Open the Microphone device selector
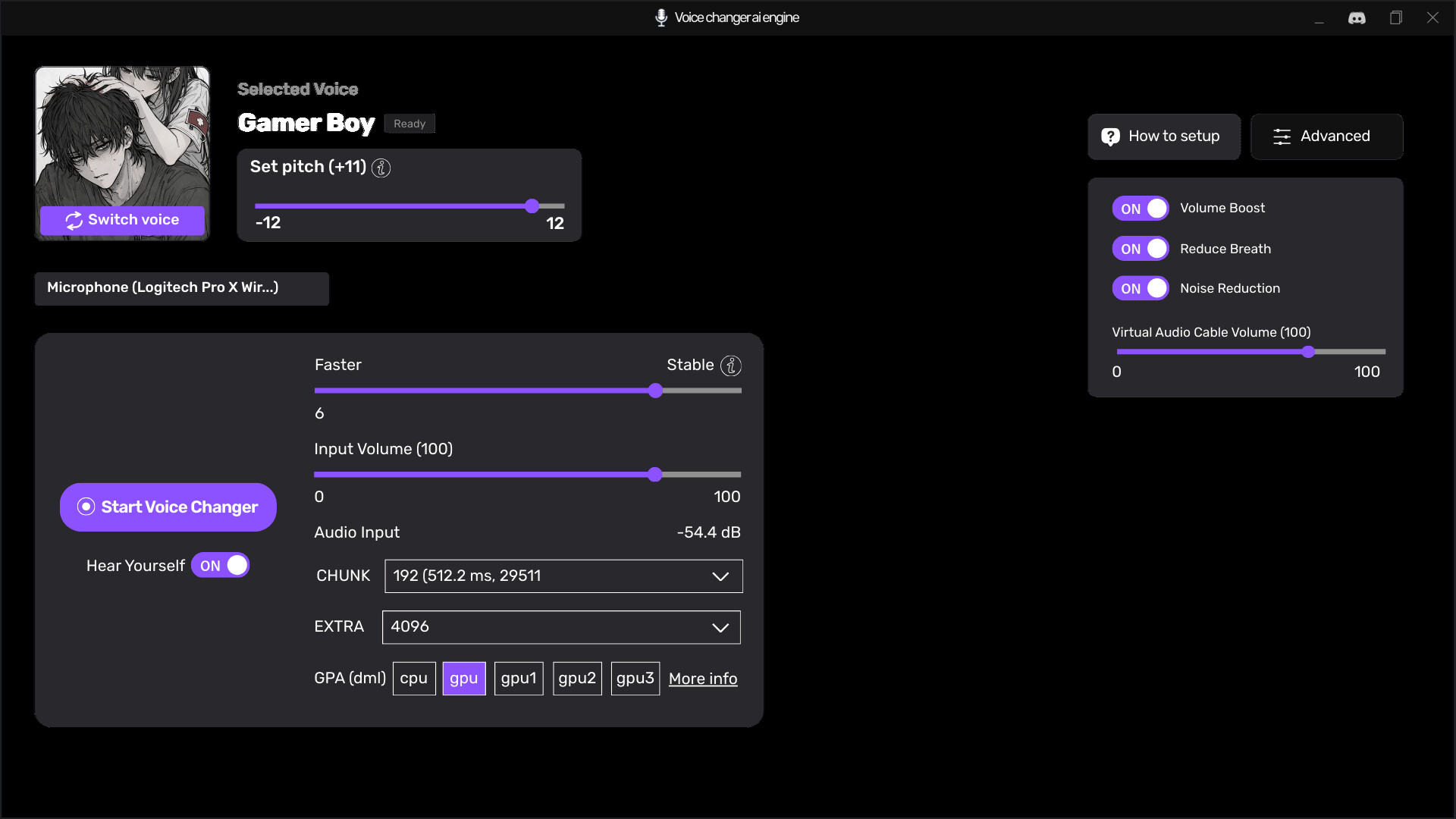This screenshot has width=1456, height=819. tap(181, 288)
